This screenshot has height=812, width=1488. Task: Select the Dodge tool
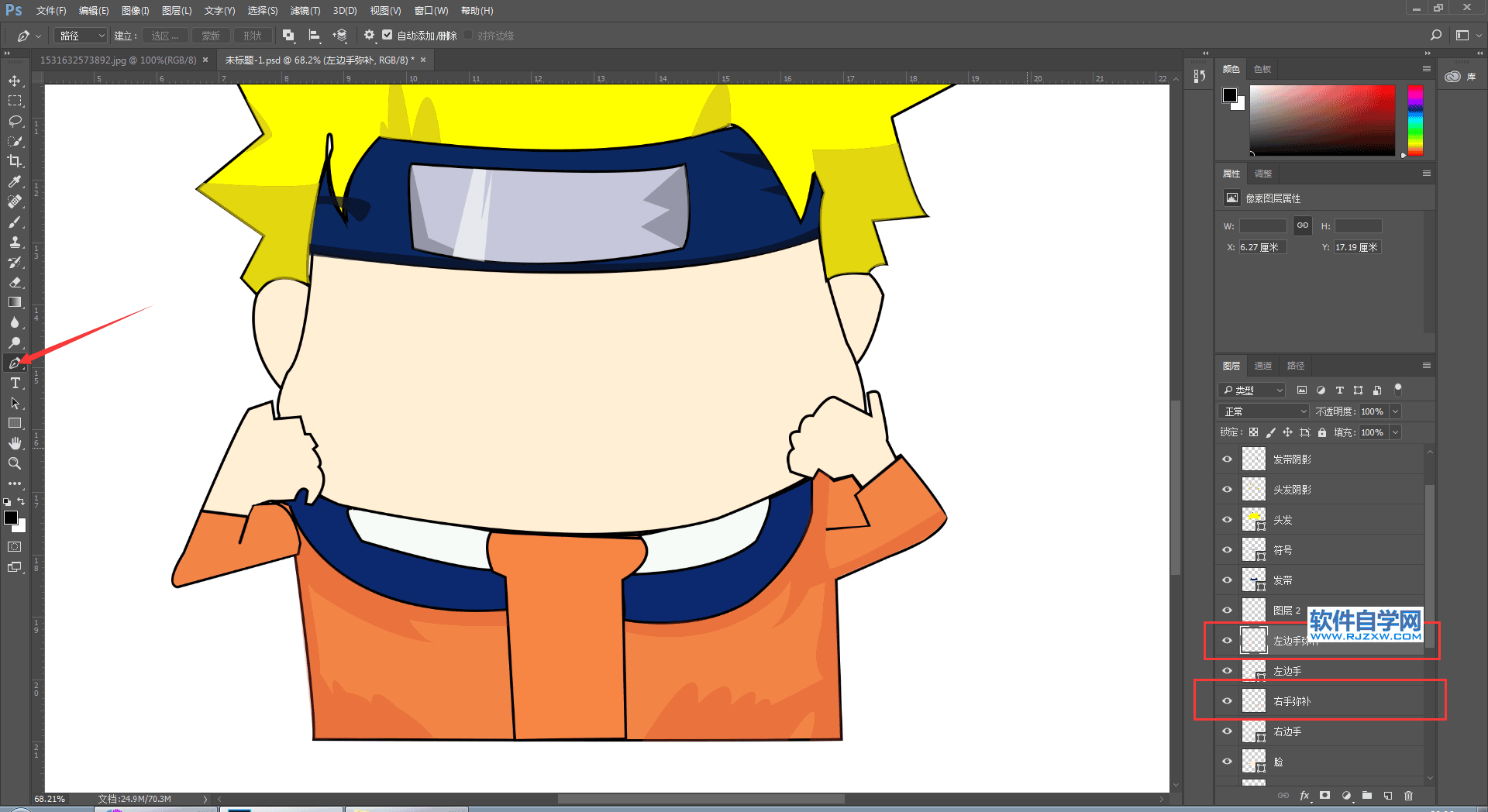coord(15,342)
